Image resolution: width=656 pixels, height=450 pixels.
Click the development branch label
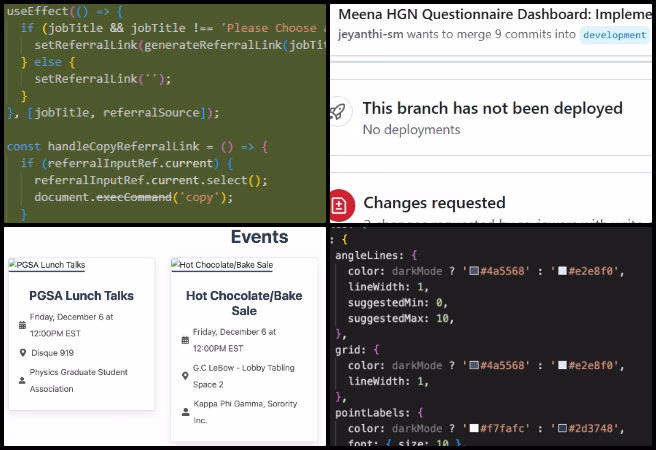point(614,35)
